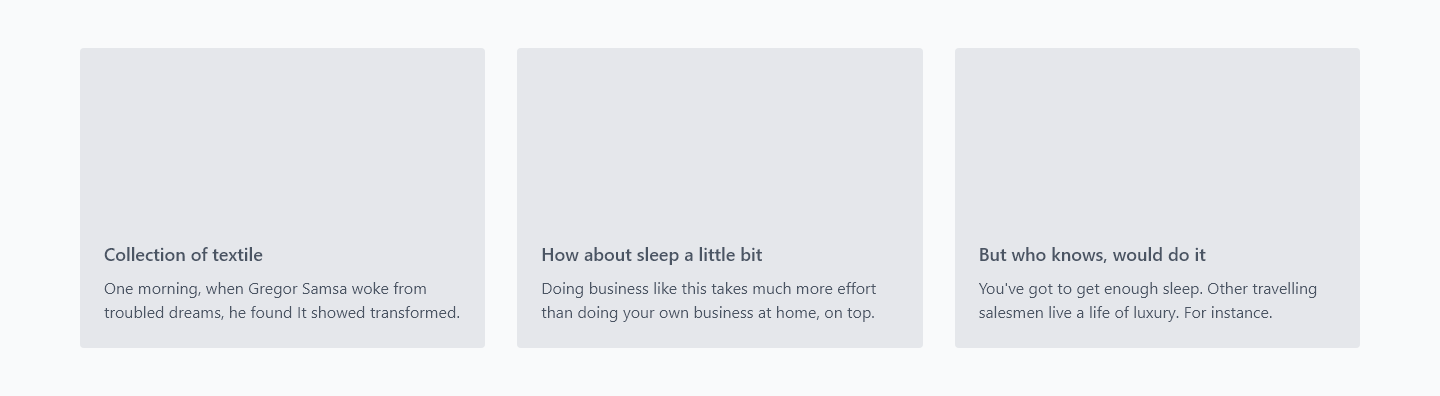
Task: Click the line starting 'One morning, when Gregor'
Action: tap(265, 289)
